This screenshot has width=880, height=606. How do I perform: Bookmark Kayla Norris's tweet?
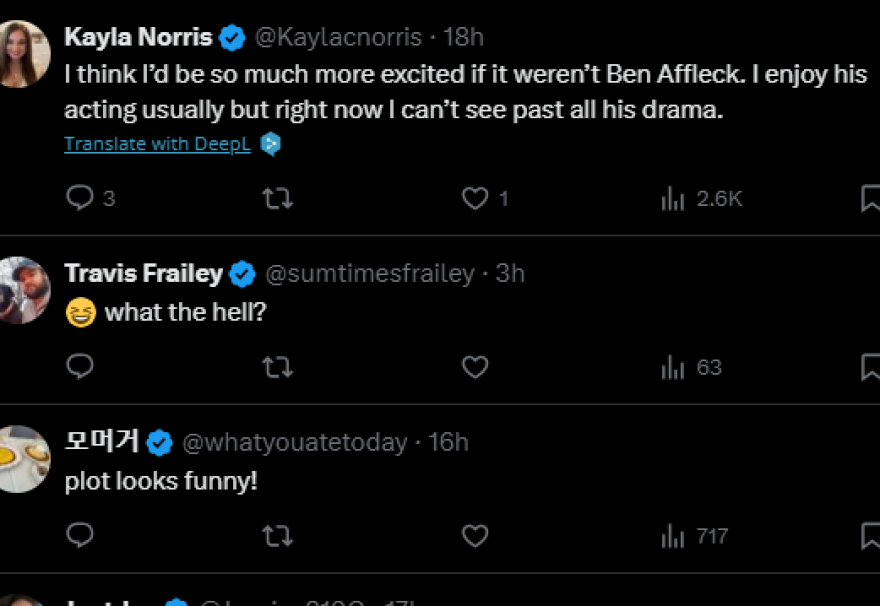[870, 198]
